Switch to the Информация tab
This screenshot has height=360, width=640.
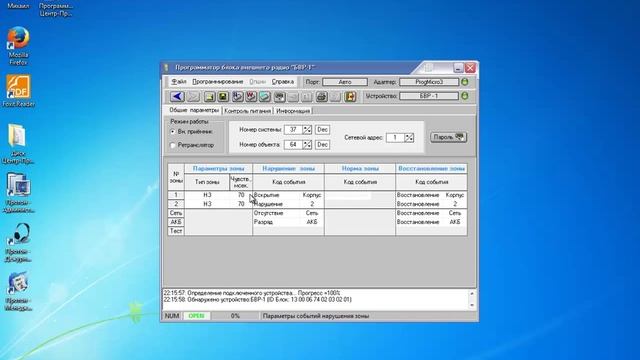point(293,111)
